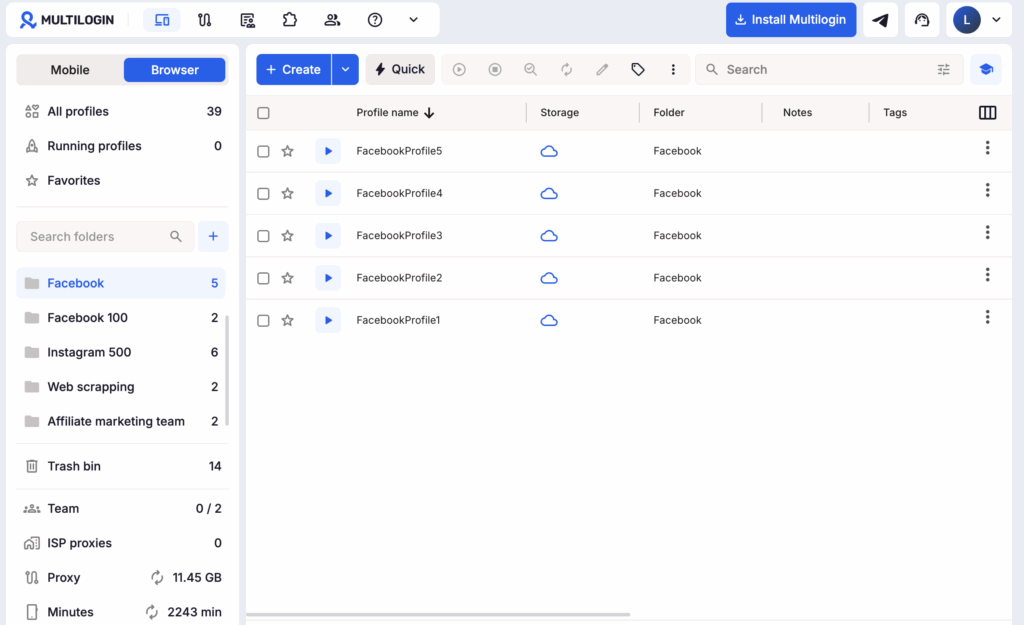The height and width of the screenshot is (625, 1024).
Task: Open the Web scrapping folder
Action: coord(121,387)
